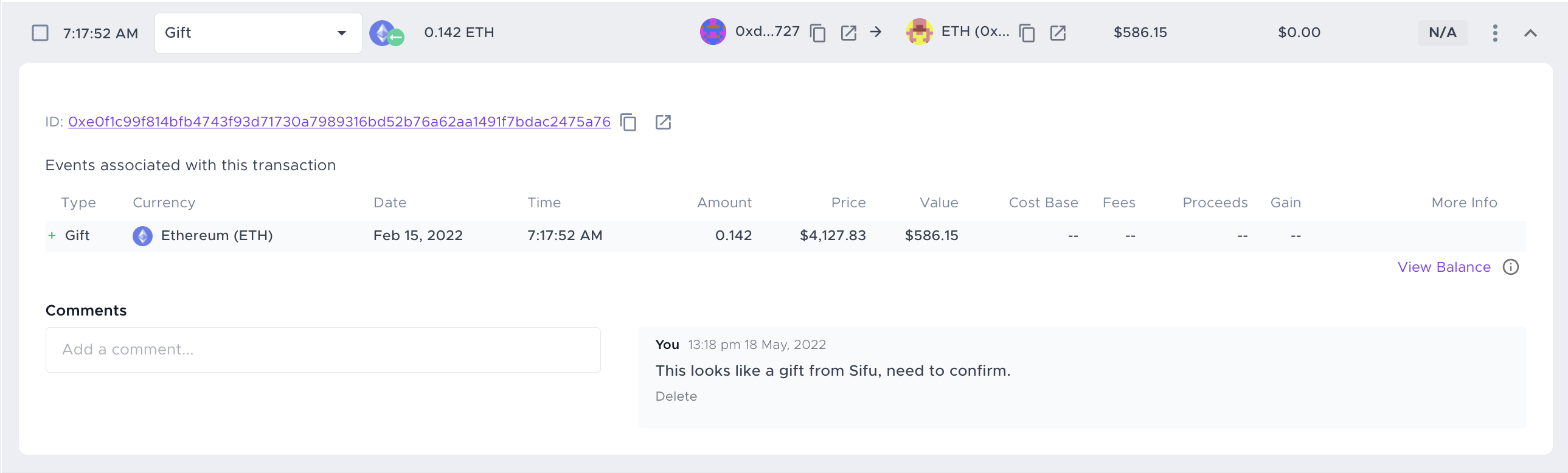Click the recipient wallet avatar
This screenshot has height=473, width=1568.
click(x=920, y=33)
